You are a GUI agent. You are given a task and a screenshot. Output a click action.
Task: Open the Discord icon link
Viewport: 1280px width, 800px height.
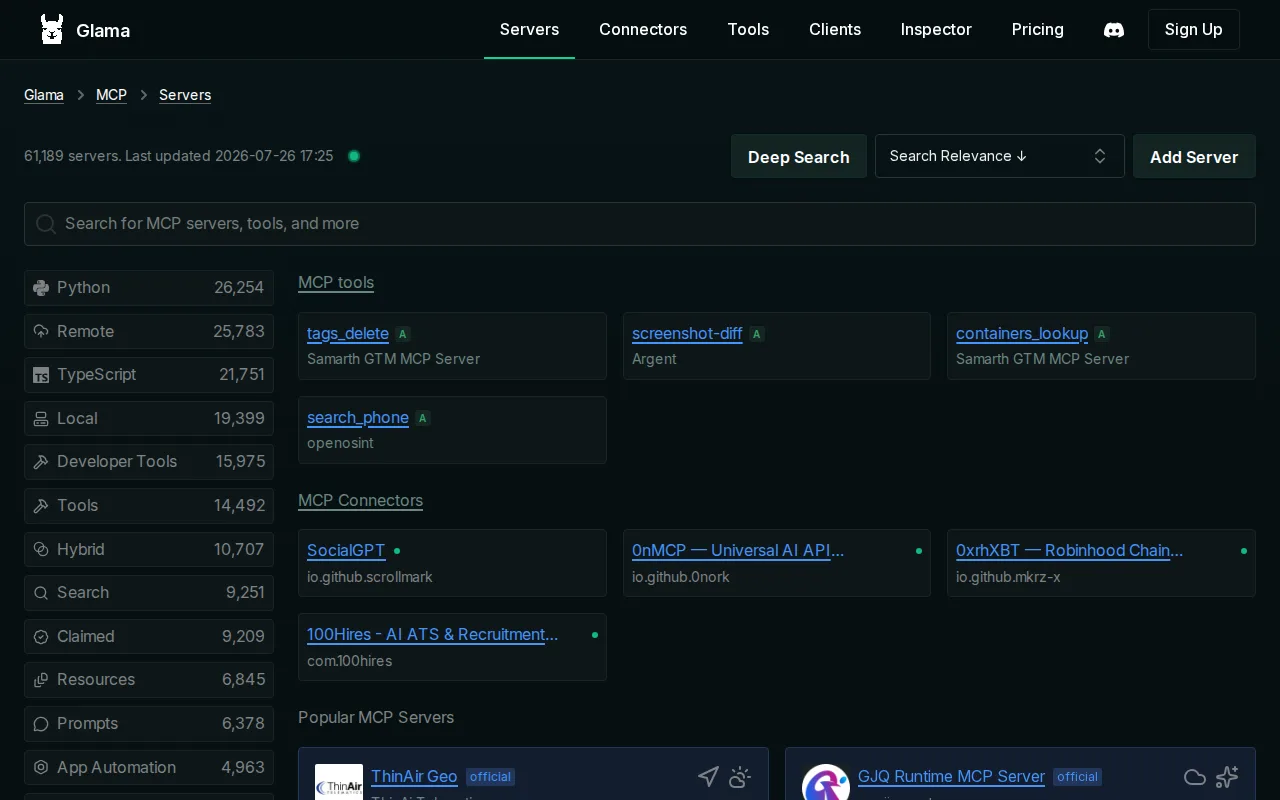pyautogui.click(x=1113, y=30)
